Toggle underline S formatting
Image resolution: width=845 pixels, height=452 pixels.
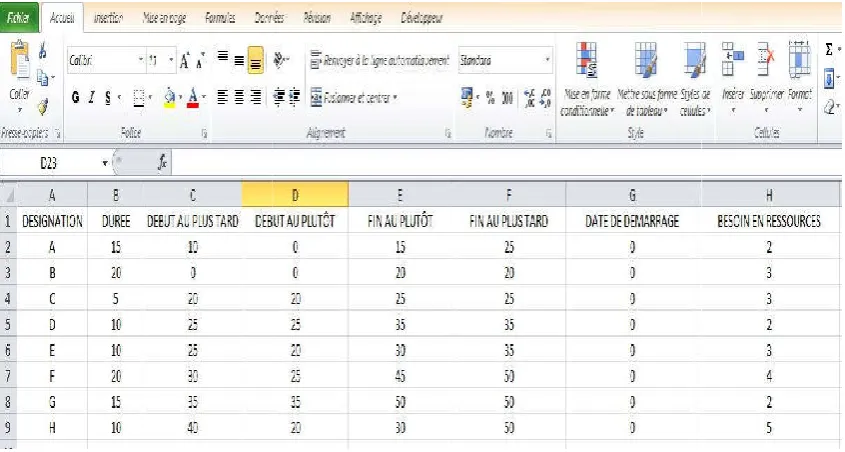click(108, 98)
